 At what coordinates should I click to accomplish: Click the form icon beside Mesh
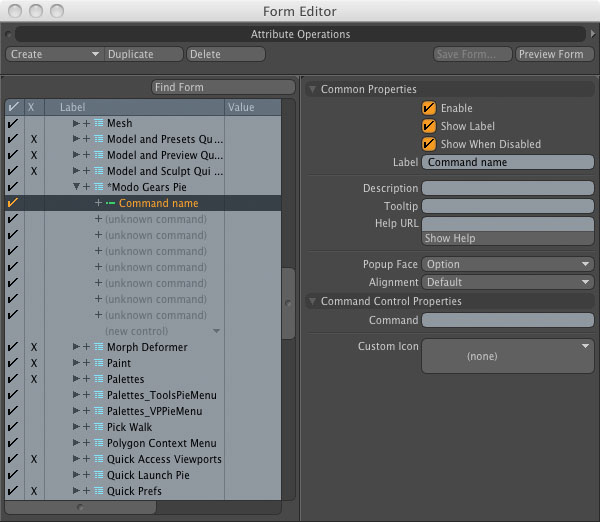tap(98, 123)
